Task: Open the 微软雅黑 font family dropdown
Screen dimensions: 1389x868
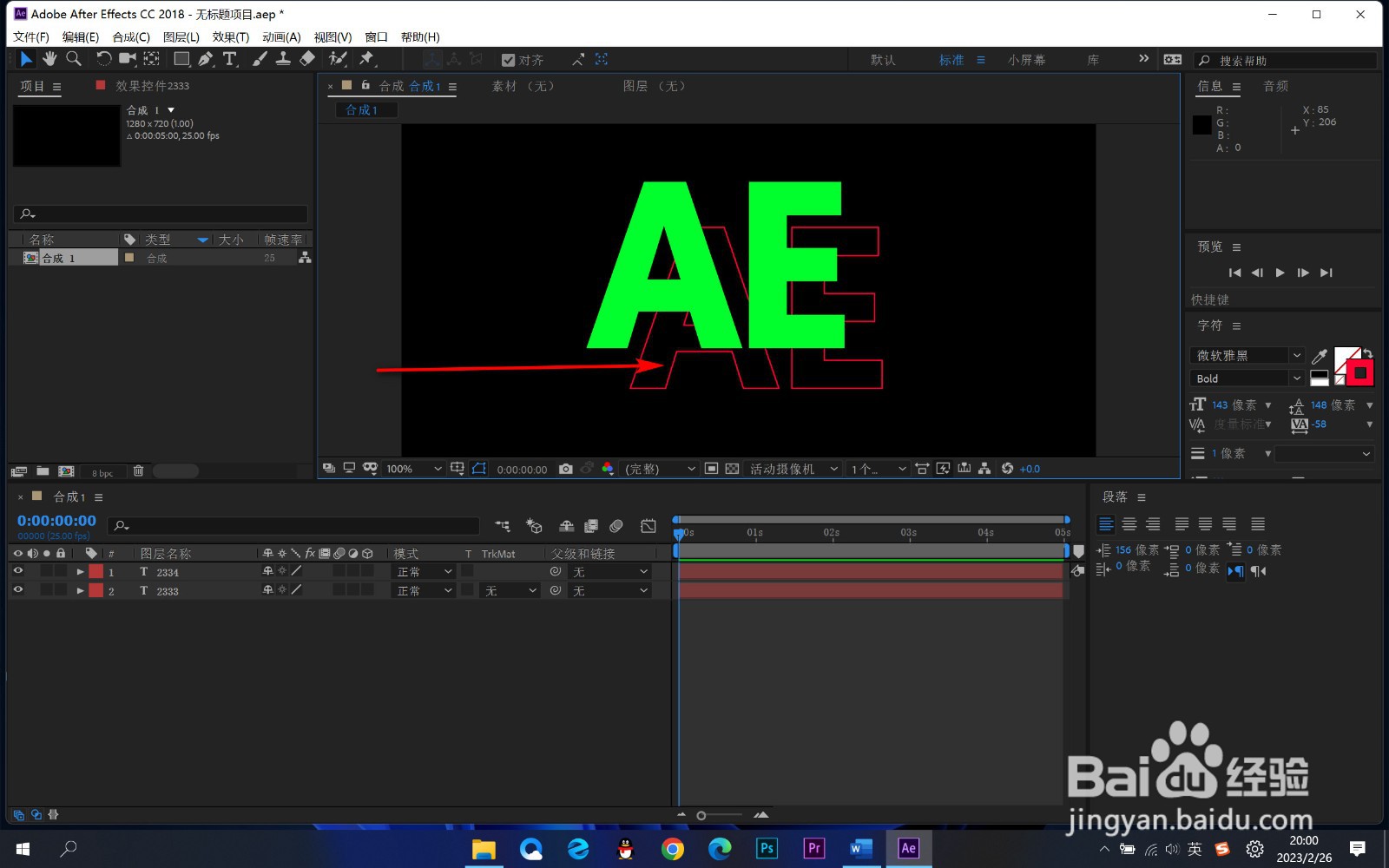Action: [1247, 356]
